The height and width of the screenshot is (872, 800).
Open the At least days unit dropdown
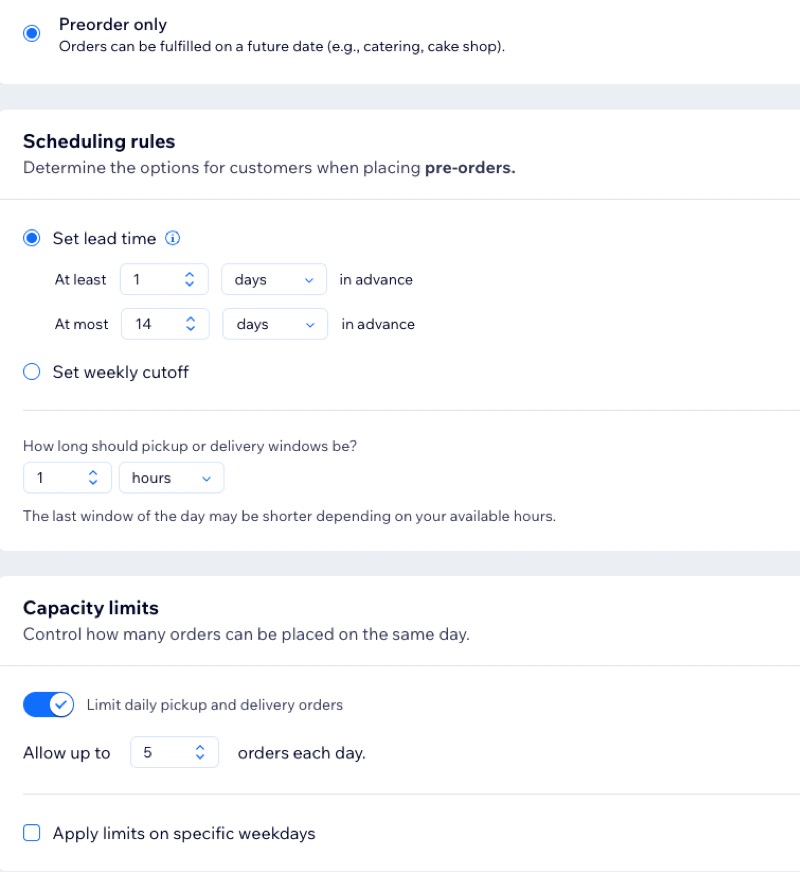tap(273, 280)
